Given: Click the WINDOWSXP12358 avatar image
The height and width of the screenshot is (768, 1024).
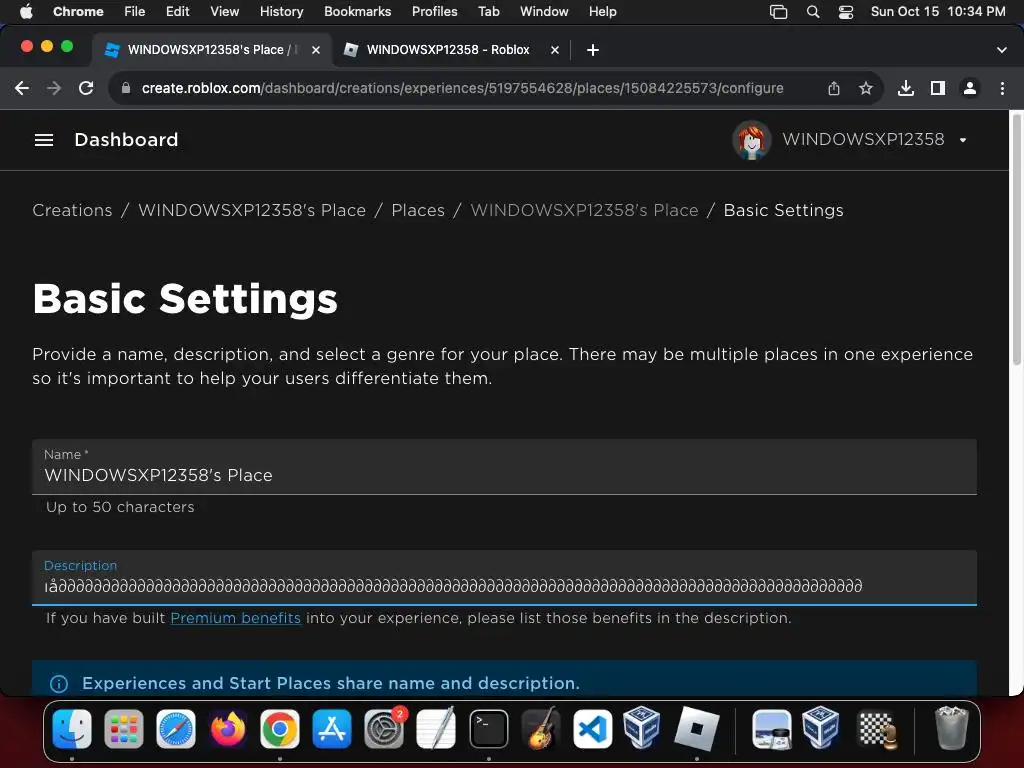Looking at the screenshot, I should pos(752,140).
